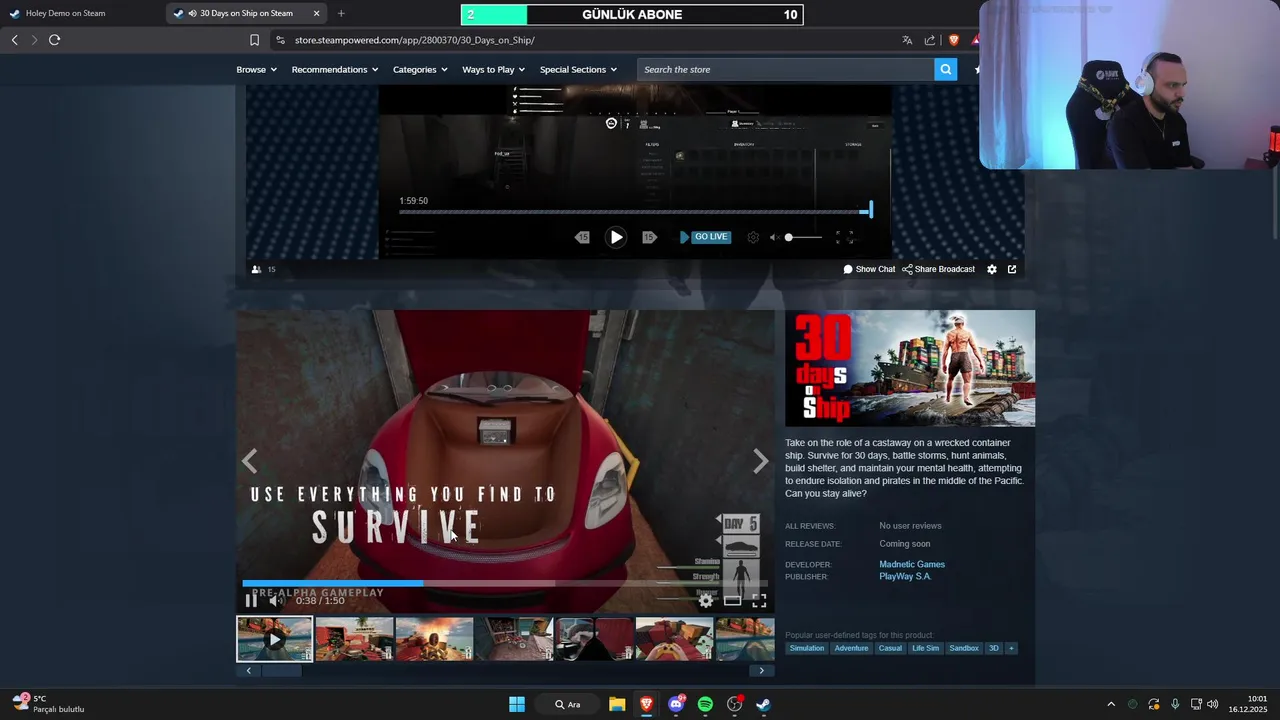This screenshot has width=1280, height=720.
Task: Expand the Browse menu
Action: 257,69
